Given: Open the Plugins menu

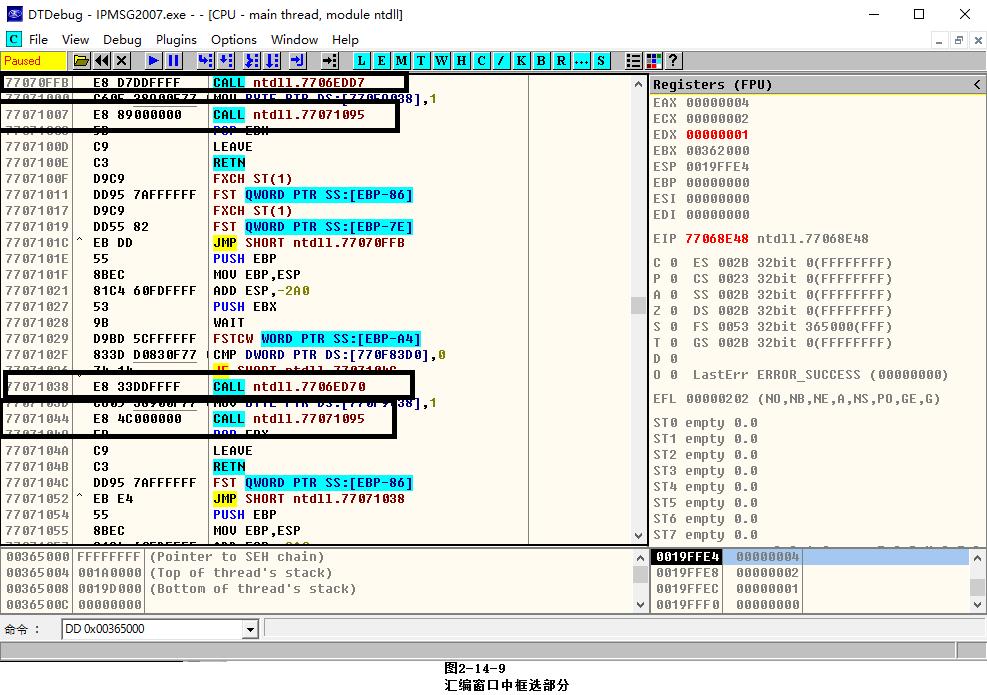Looking at the screenshot, I should pos(176,39).
